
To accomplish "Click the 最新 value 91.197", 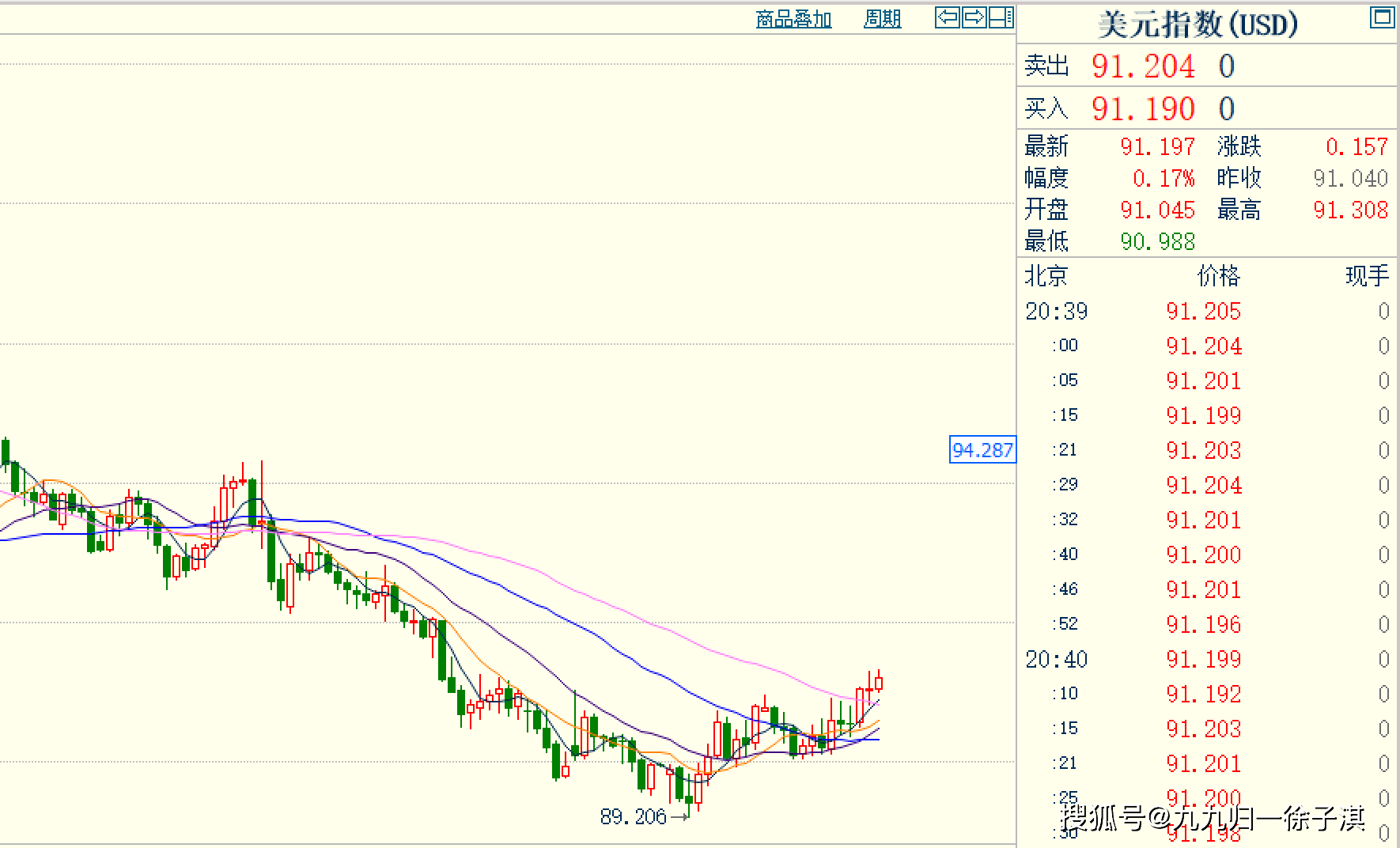I will coord(1157,146).
